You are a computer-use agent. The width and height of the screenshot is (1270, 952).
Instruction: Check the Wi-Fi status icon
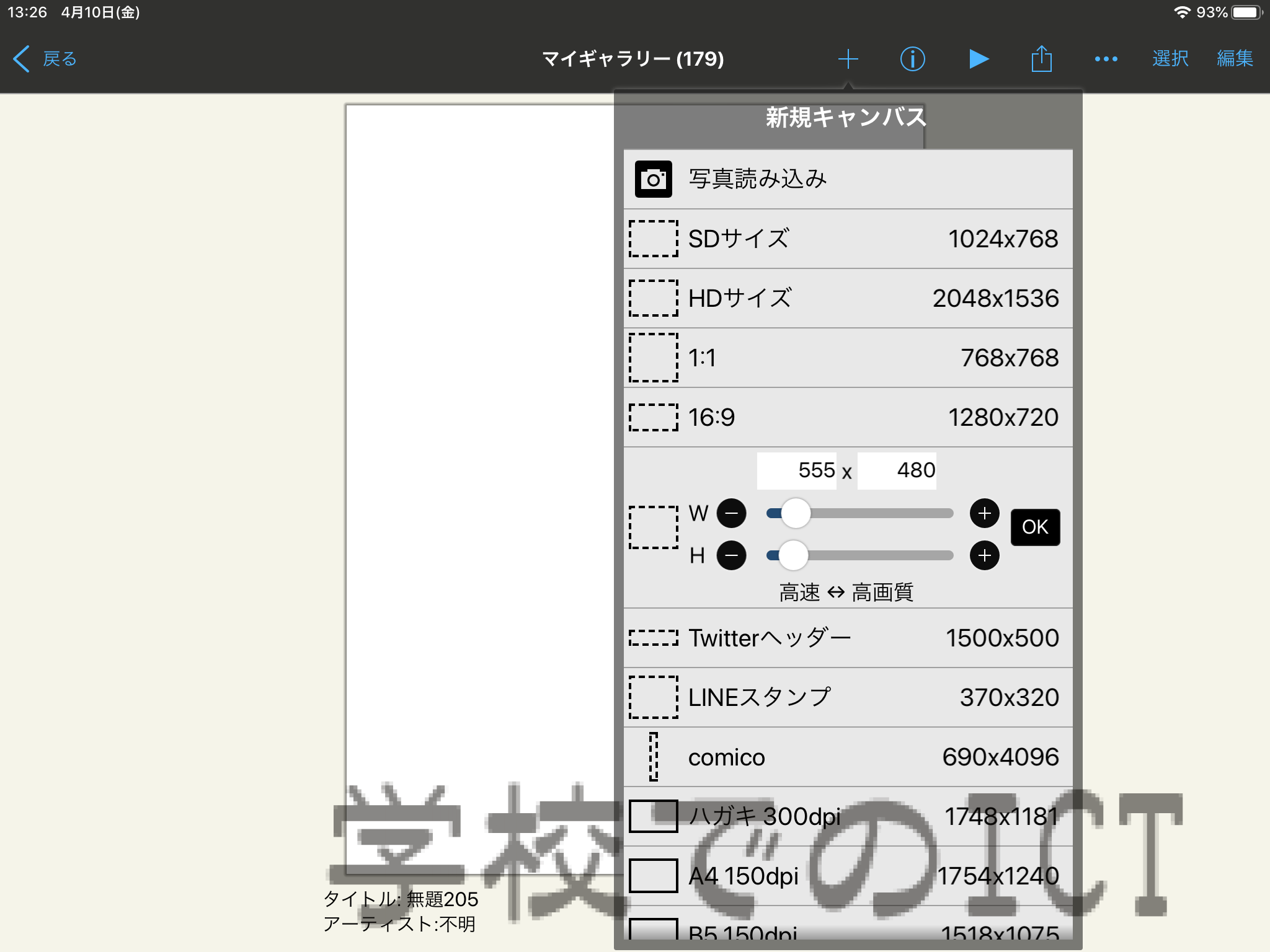(x=1182, y=12)
